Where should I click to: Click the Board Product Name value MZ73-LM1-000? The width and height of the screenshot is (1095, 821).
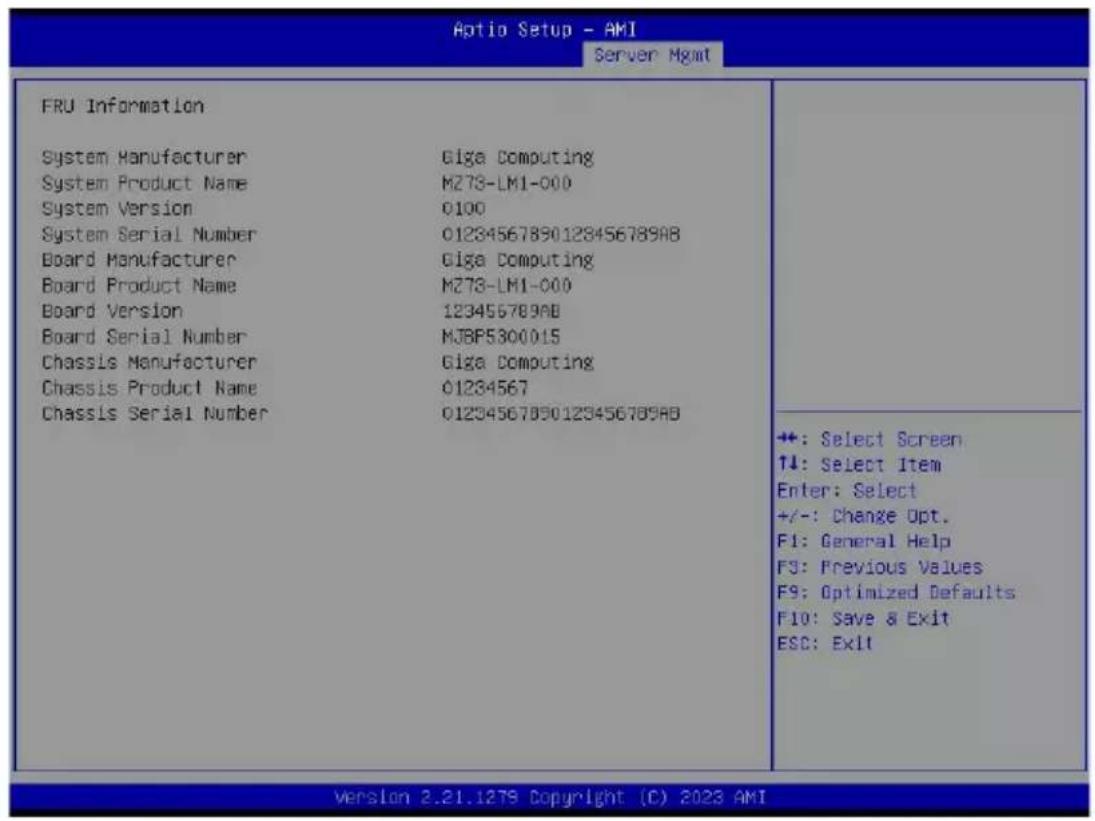point(506,286)
